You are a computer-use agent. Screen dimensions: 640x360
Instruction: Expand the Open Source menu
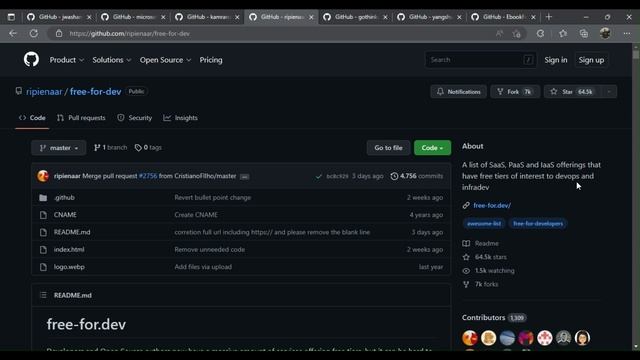coord(165,60)
